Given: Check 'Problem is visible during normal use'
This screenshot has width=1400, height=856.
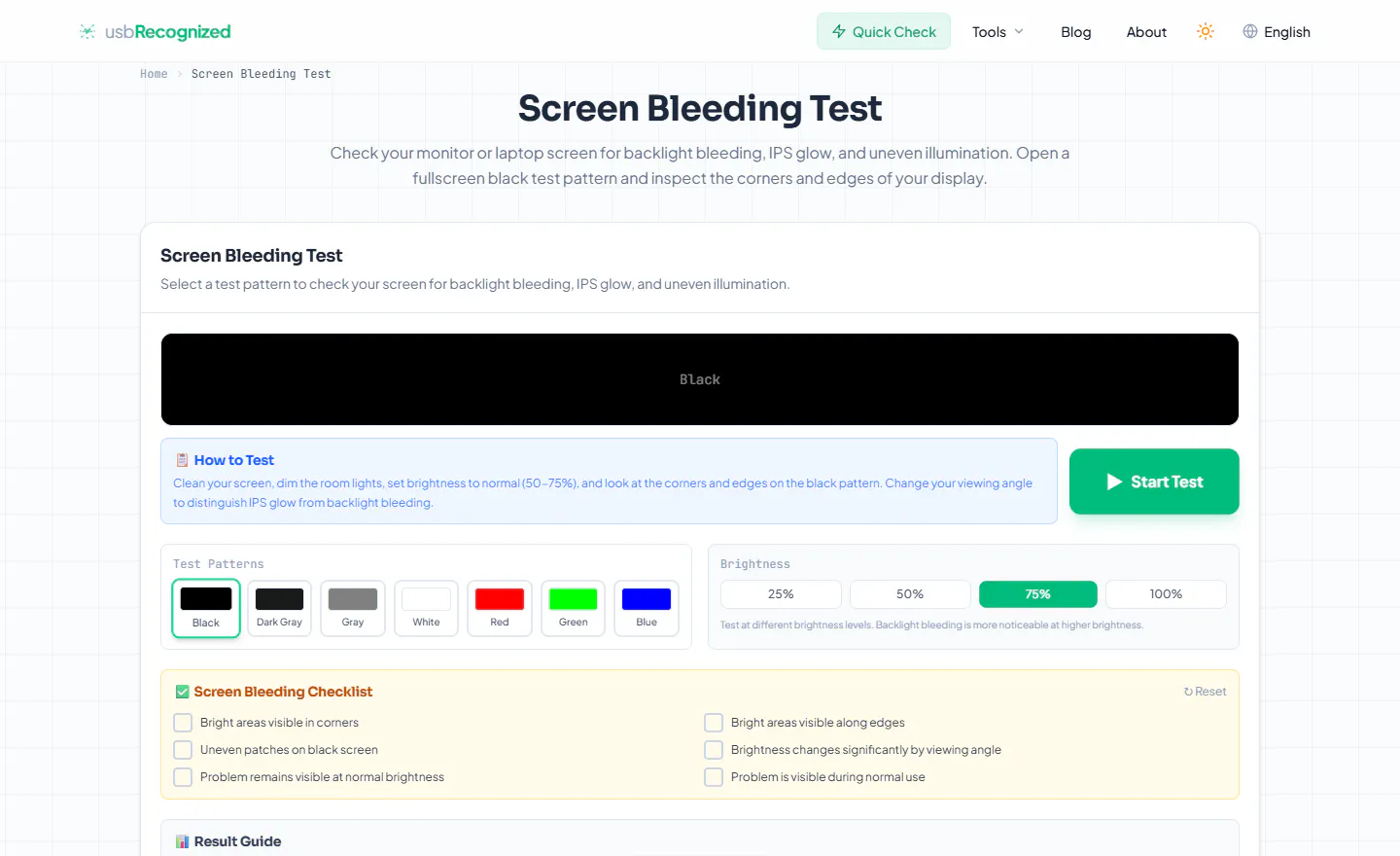Looking at the screenshot, I should coord(714,777).
